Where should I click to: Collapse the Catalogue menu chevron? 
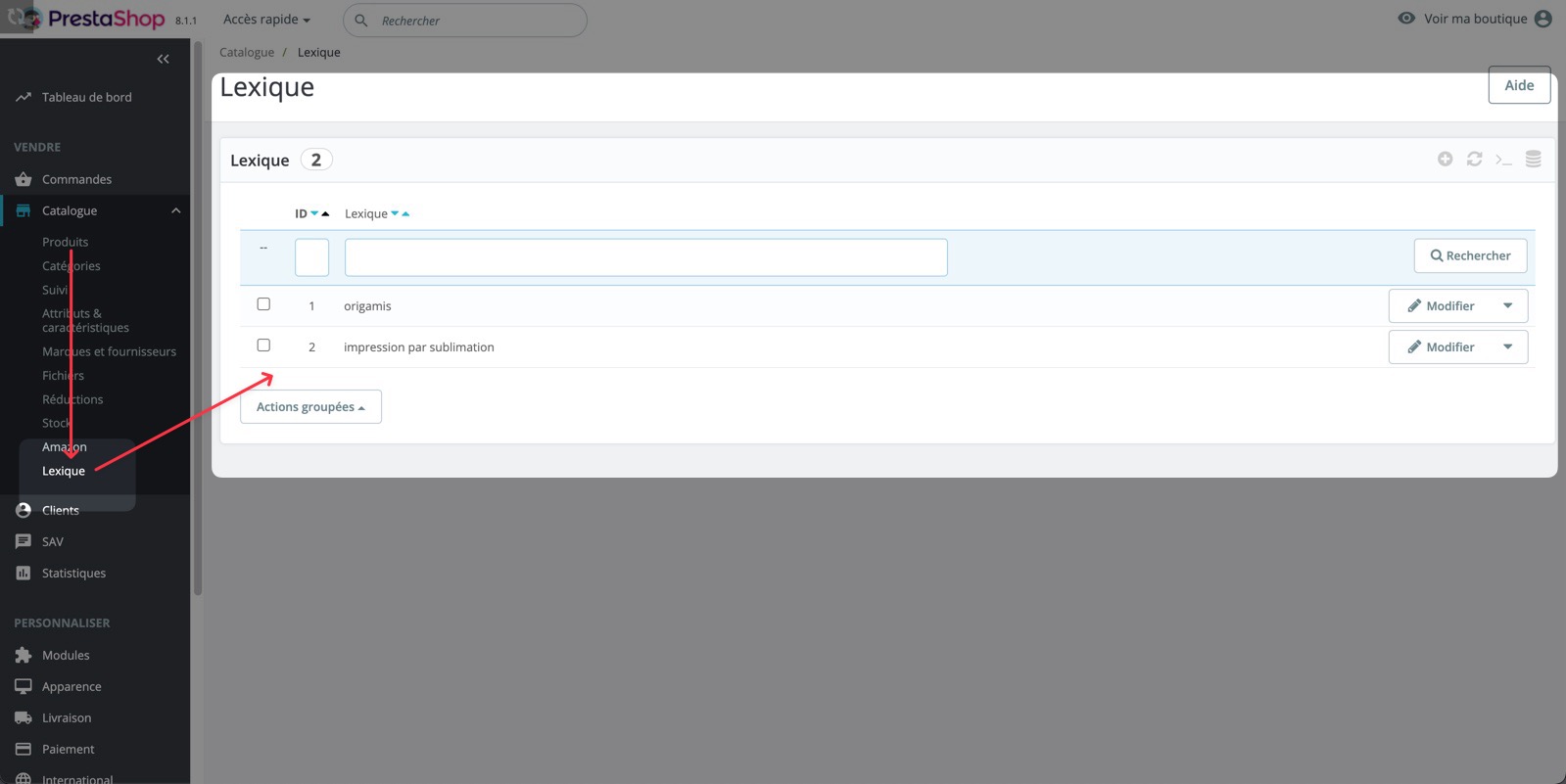(176, 210)
